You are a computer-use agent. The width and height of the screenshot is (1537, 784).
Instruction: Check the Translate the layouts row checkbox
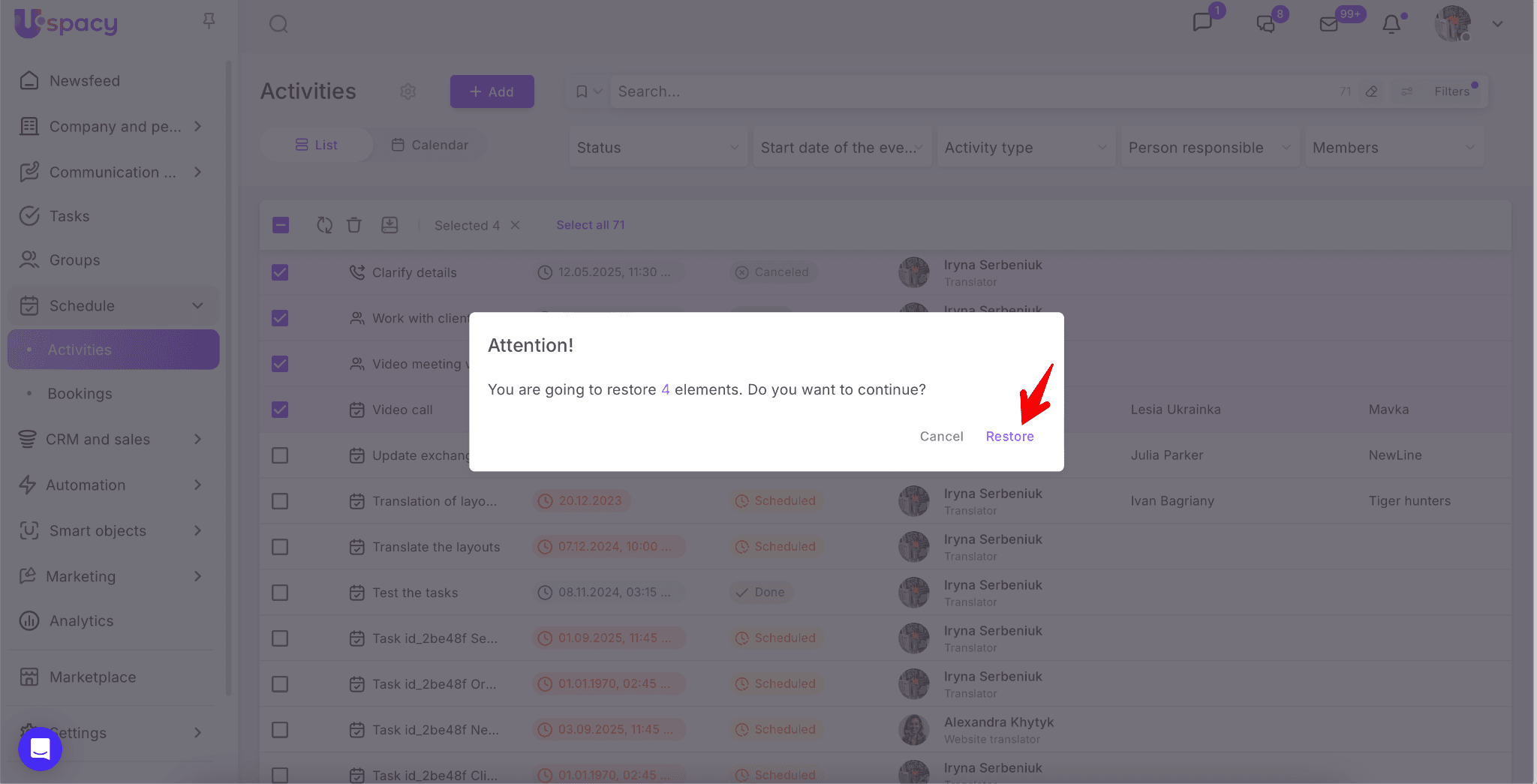coord(280,547)
